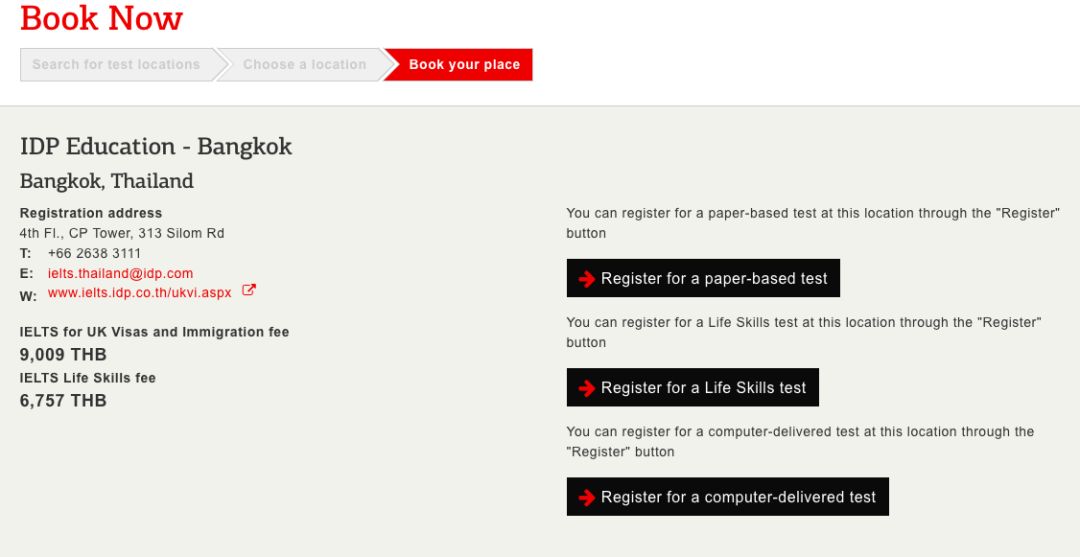Go back to the Search for test locations step
This screenshot has width=1080, height=557.
[x=116, y=65]
